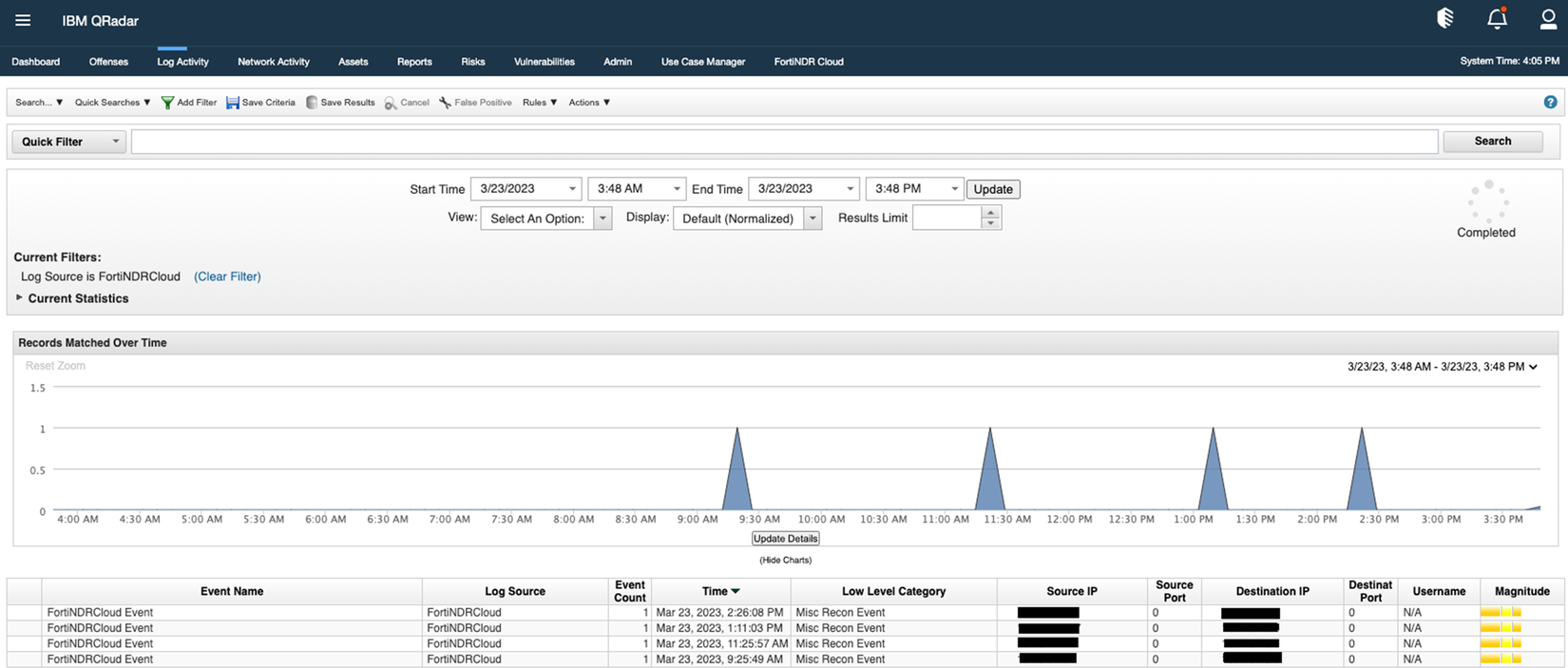
Task: Open the Reports tab
Action: point(414,62)
